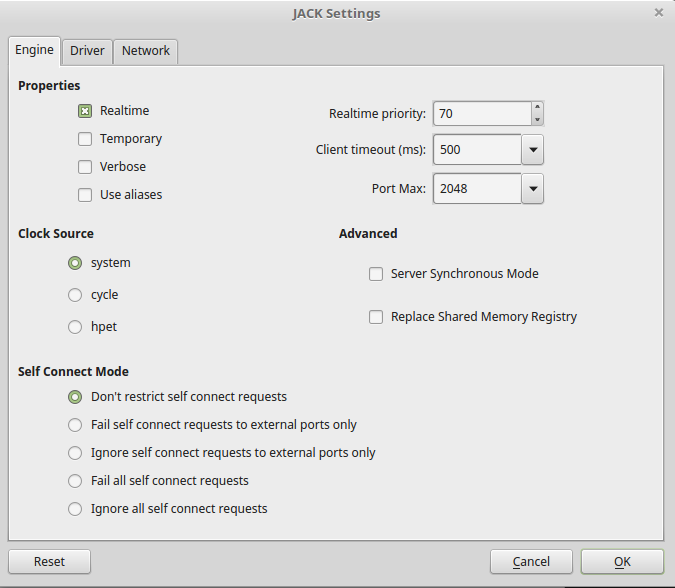Click the OK button
The image size is (675, 588).
pyautogui.click(x=622, y=562)
